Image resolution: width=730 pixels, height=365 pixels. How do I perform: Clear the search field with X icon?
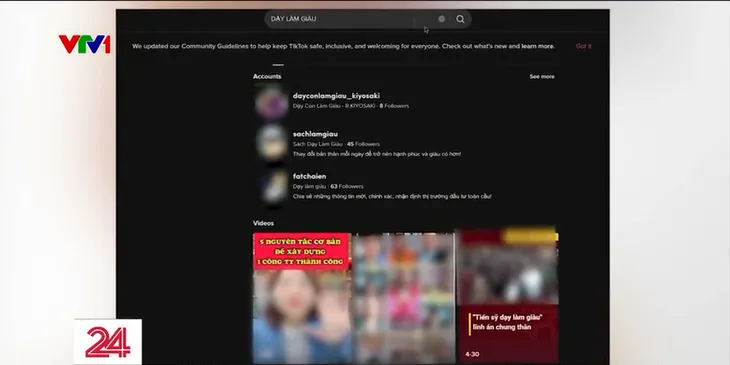click(x=441, y=19)
